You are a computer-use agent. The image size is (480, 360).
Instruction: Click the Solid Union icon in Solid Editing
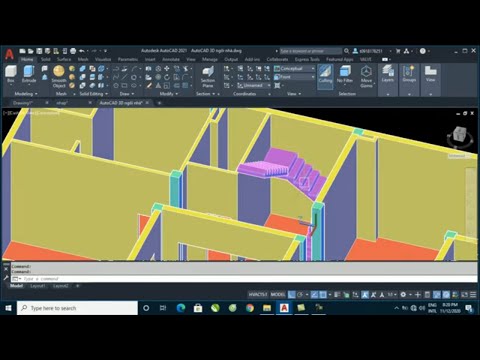(x=82, y=68)
